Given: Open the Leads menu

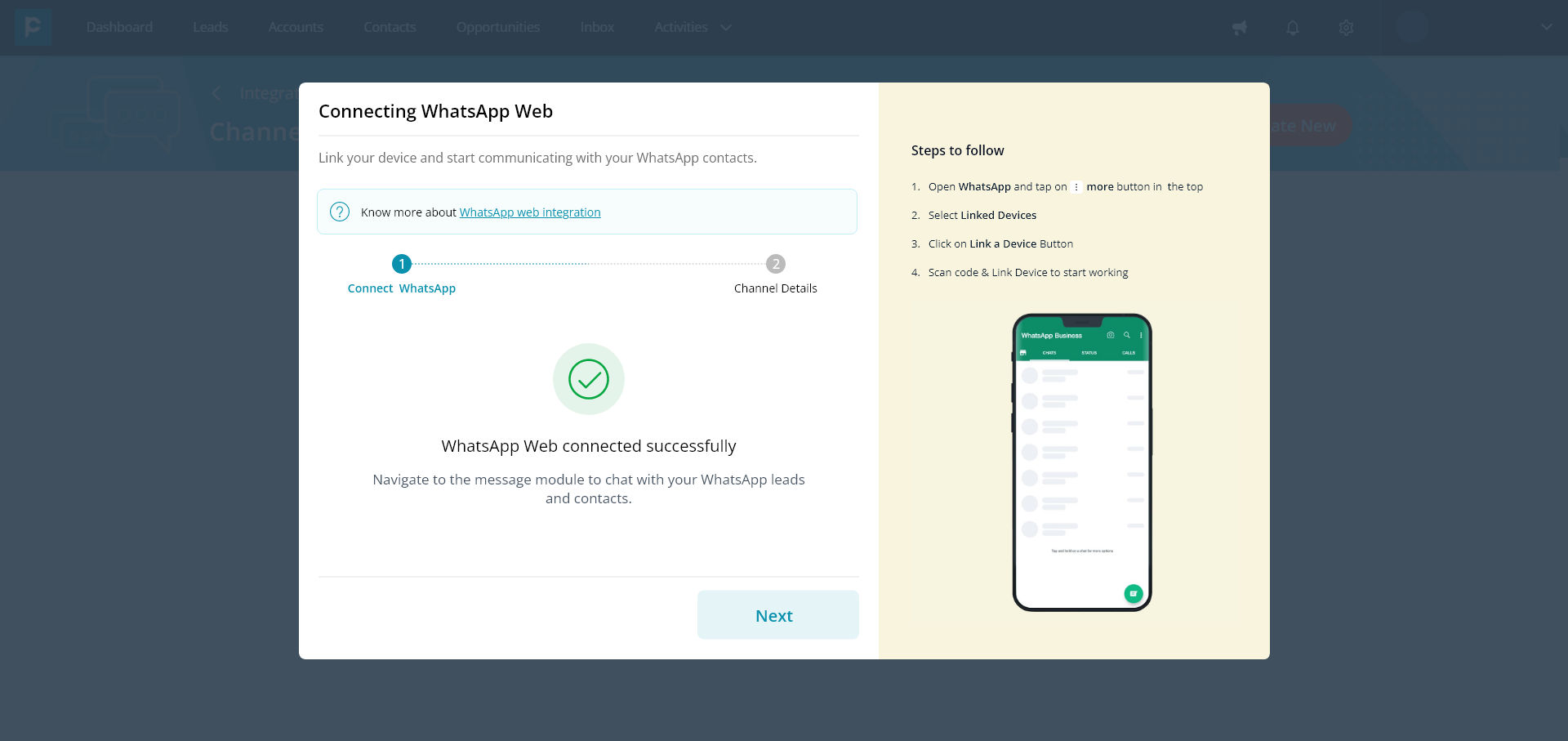Looking at the screenshot, I should [x=211, y=27].
